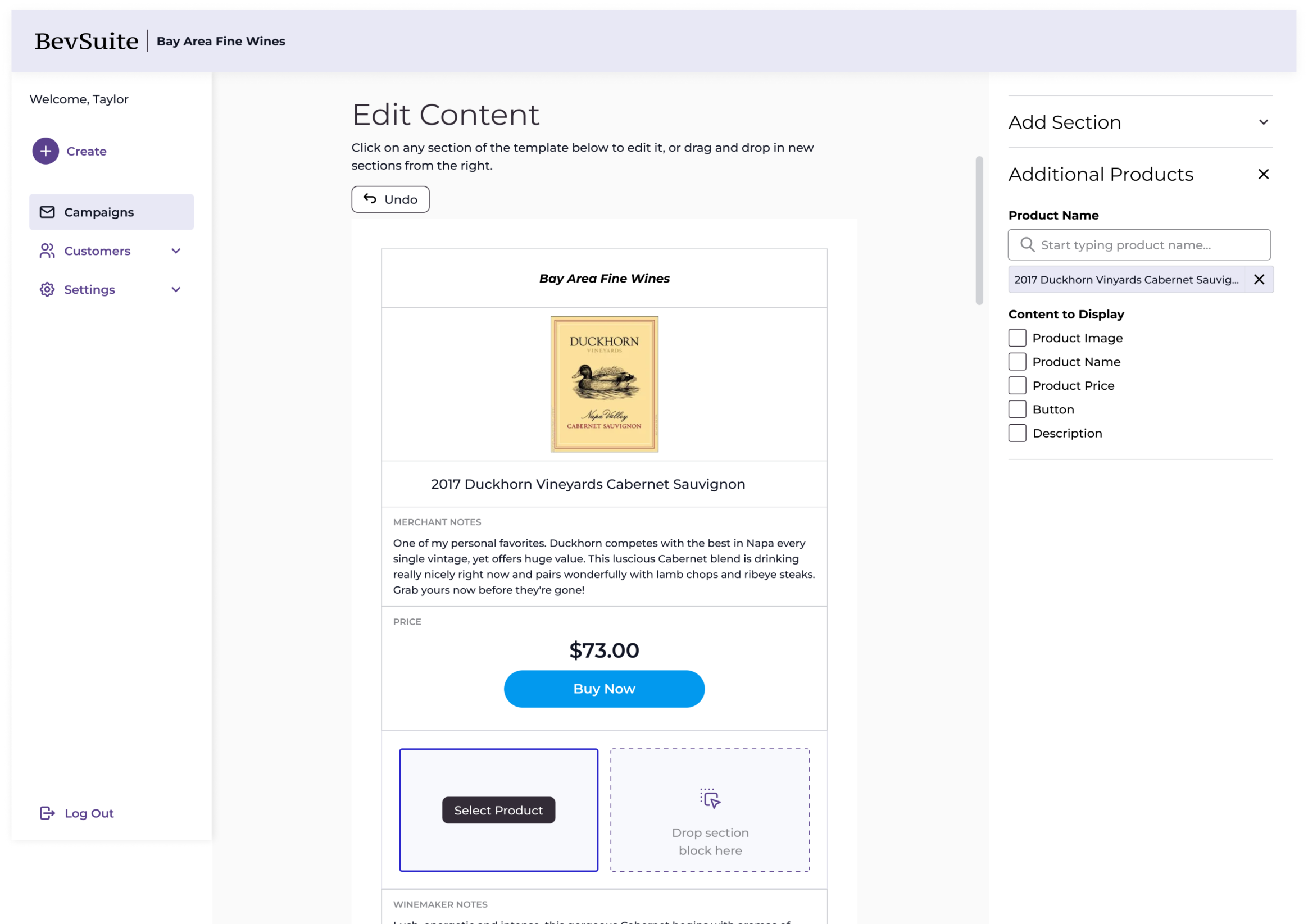Enable the Product Price checkbox
The height and width of the screenshot is (924, 1308).
[1018, 386]
